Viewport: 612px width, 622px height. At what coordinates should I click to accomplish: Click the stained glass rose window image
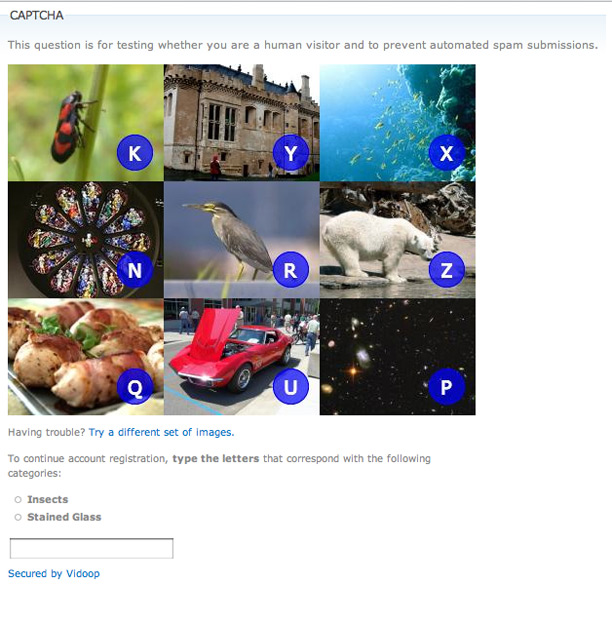86,240
